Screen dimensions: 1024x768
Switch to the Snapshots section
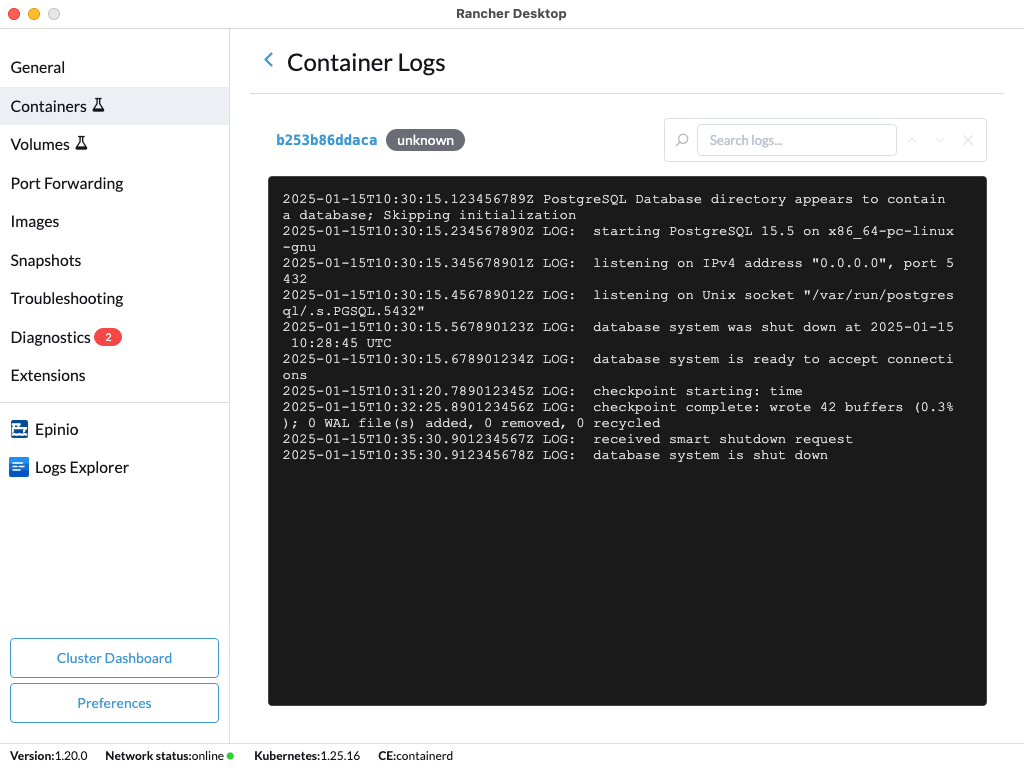pyautogui.click(x=45, y=260)
